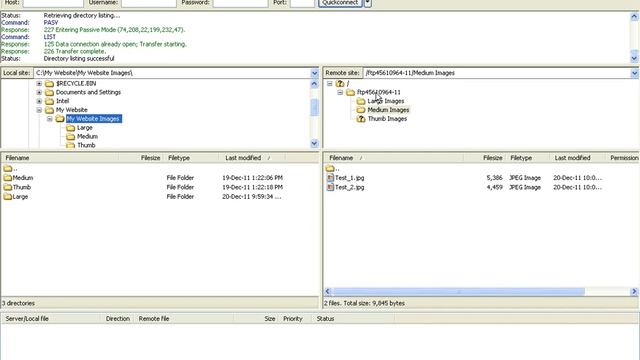Expand the Documents and Settings node
This screenshot has width=640, height=360.
click(39, 92)
